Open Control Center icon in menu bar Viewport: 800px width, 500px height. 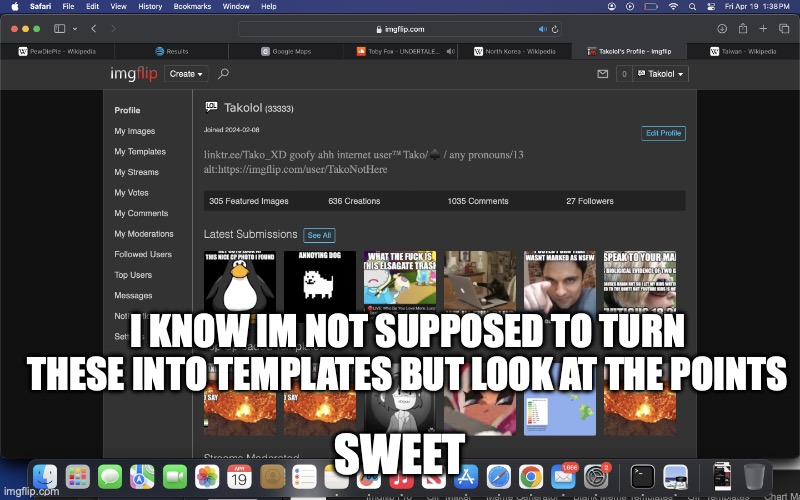(x=711, y=6)
